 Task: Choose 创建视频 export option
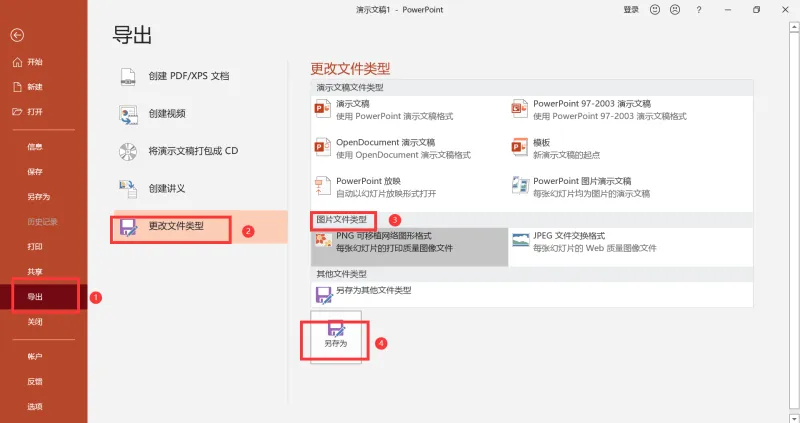click(201, 114)
